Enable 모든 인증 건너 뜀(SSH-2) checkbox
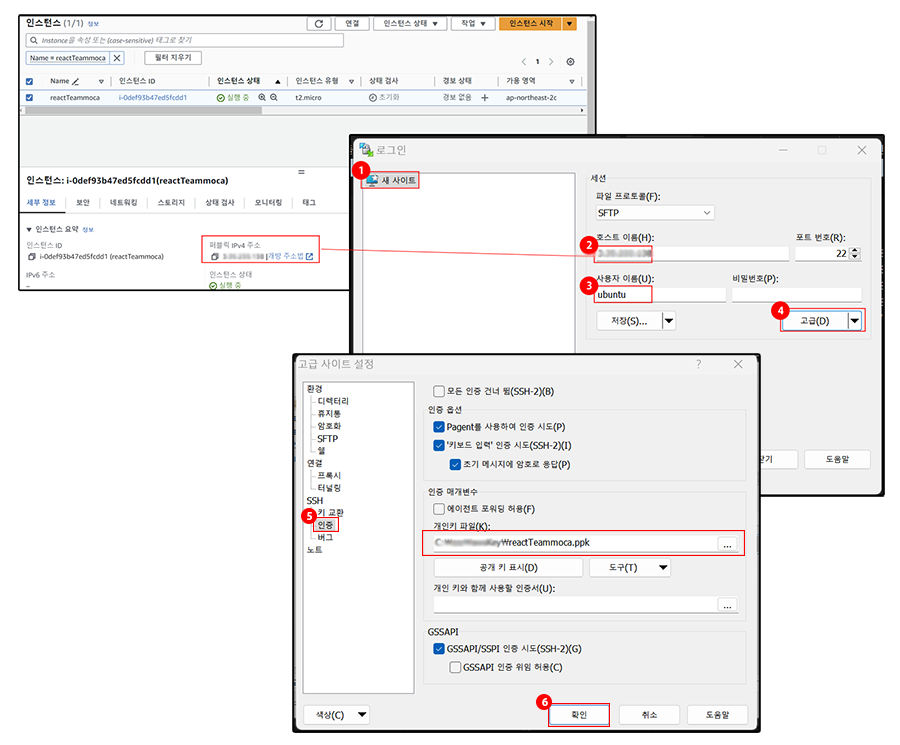900x745 pixels. coord(439,391)
